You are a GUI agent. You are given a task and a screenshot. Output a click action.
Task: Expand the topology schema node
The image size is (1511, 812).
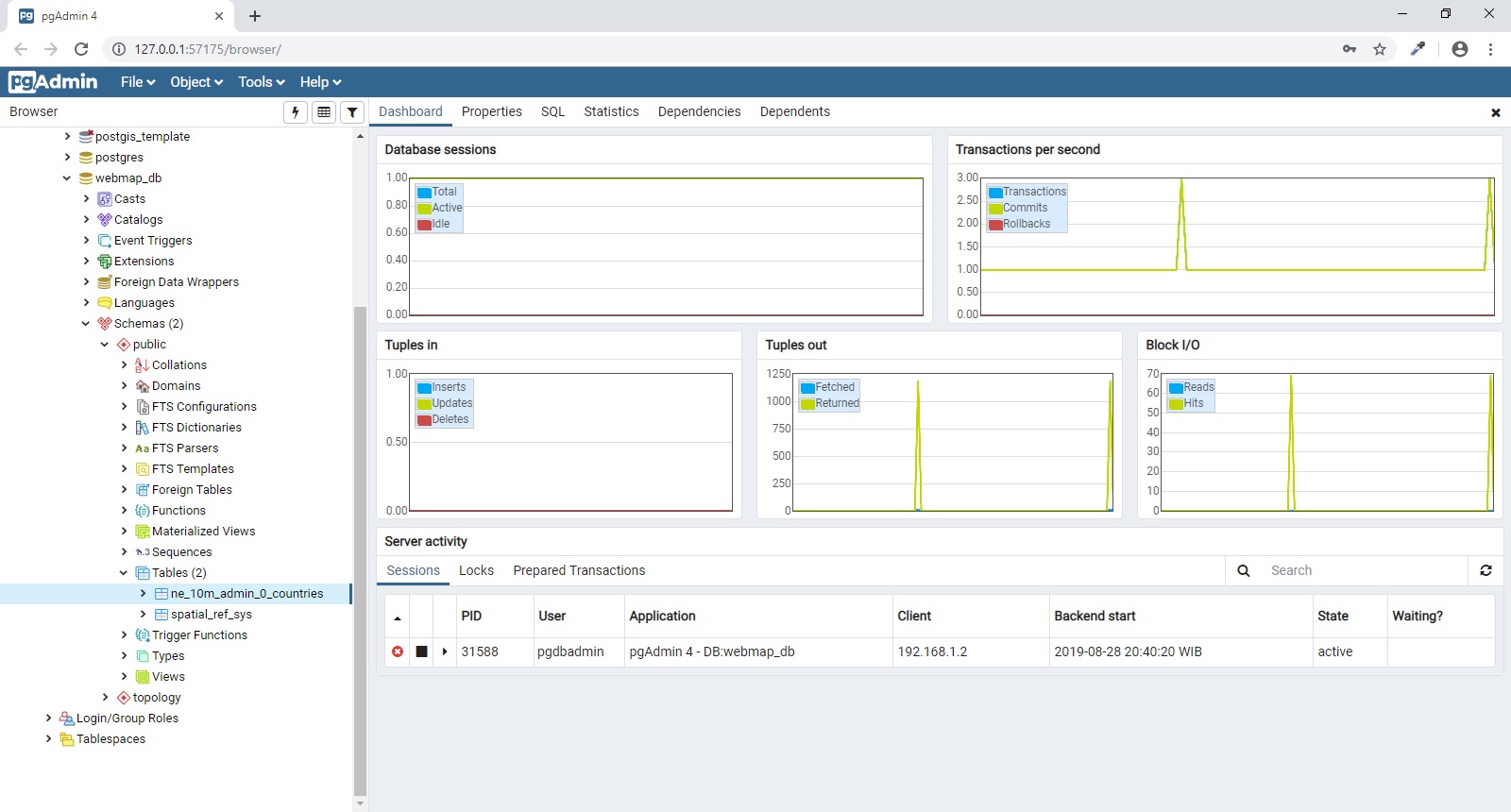coord(105,698)
